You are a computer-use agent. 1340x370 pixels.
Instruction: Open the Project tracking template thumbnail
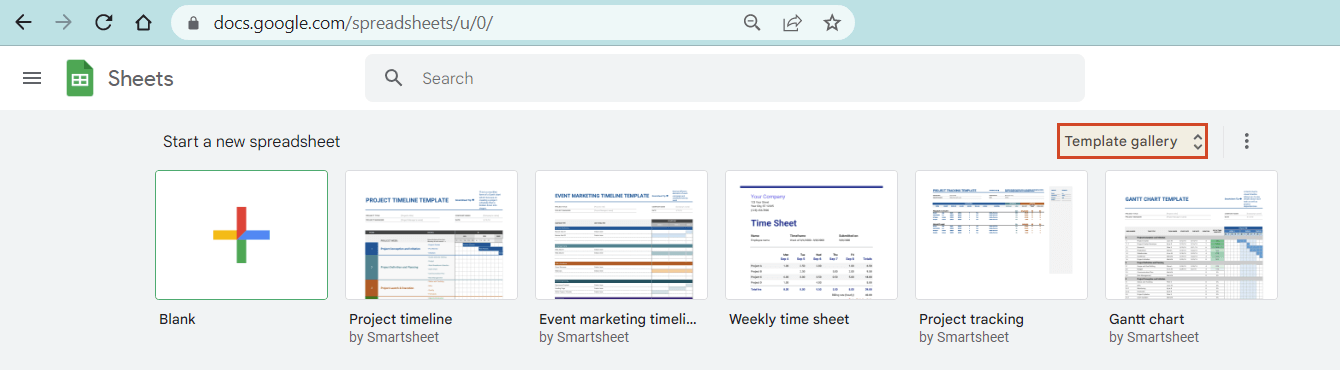click(1001, 235)
